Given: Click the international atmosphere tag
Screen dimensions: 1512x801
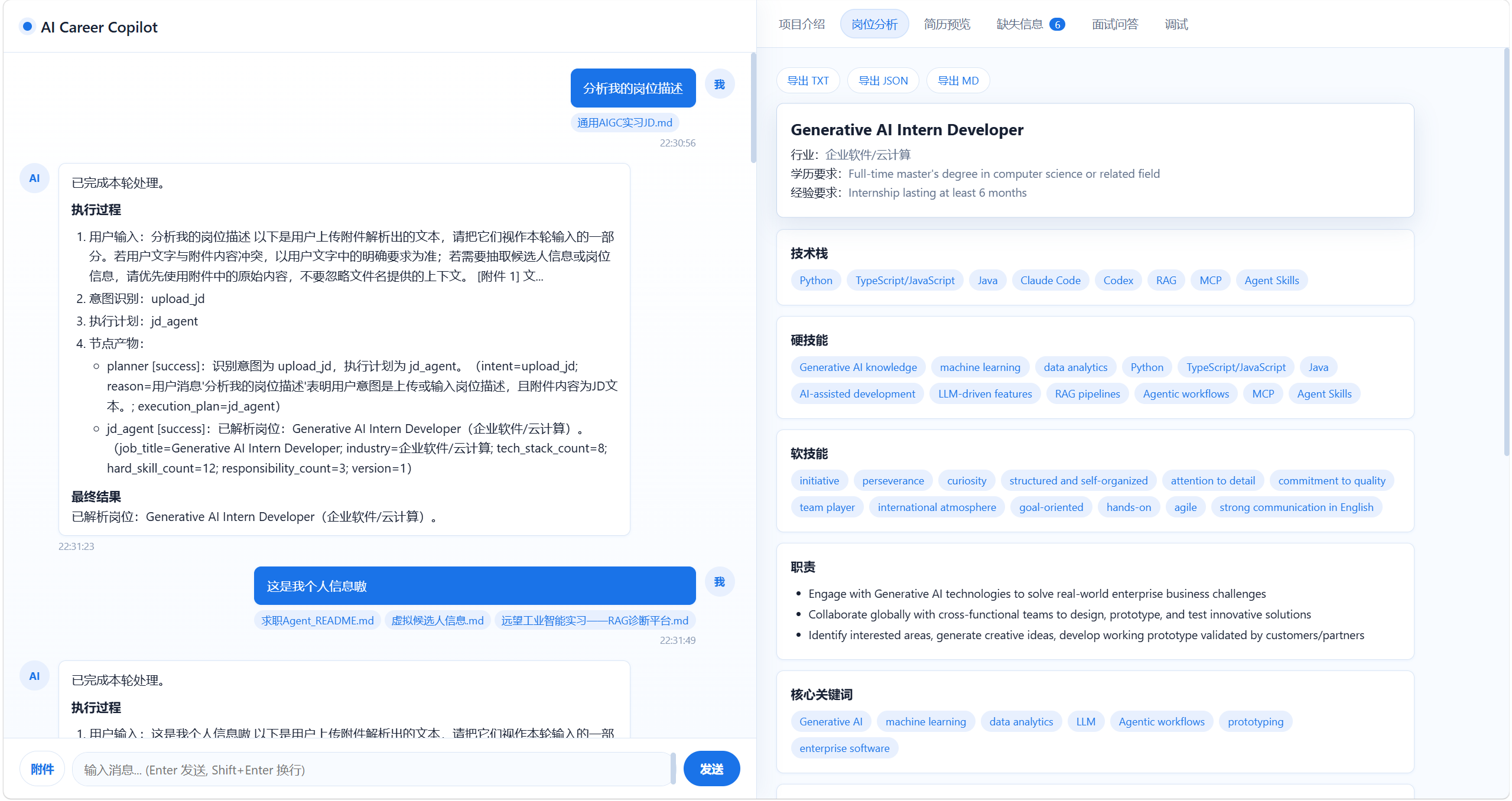Looking at the screenshot, I should pos(937,507).
